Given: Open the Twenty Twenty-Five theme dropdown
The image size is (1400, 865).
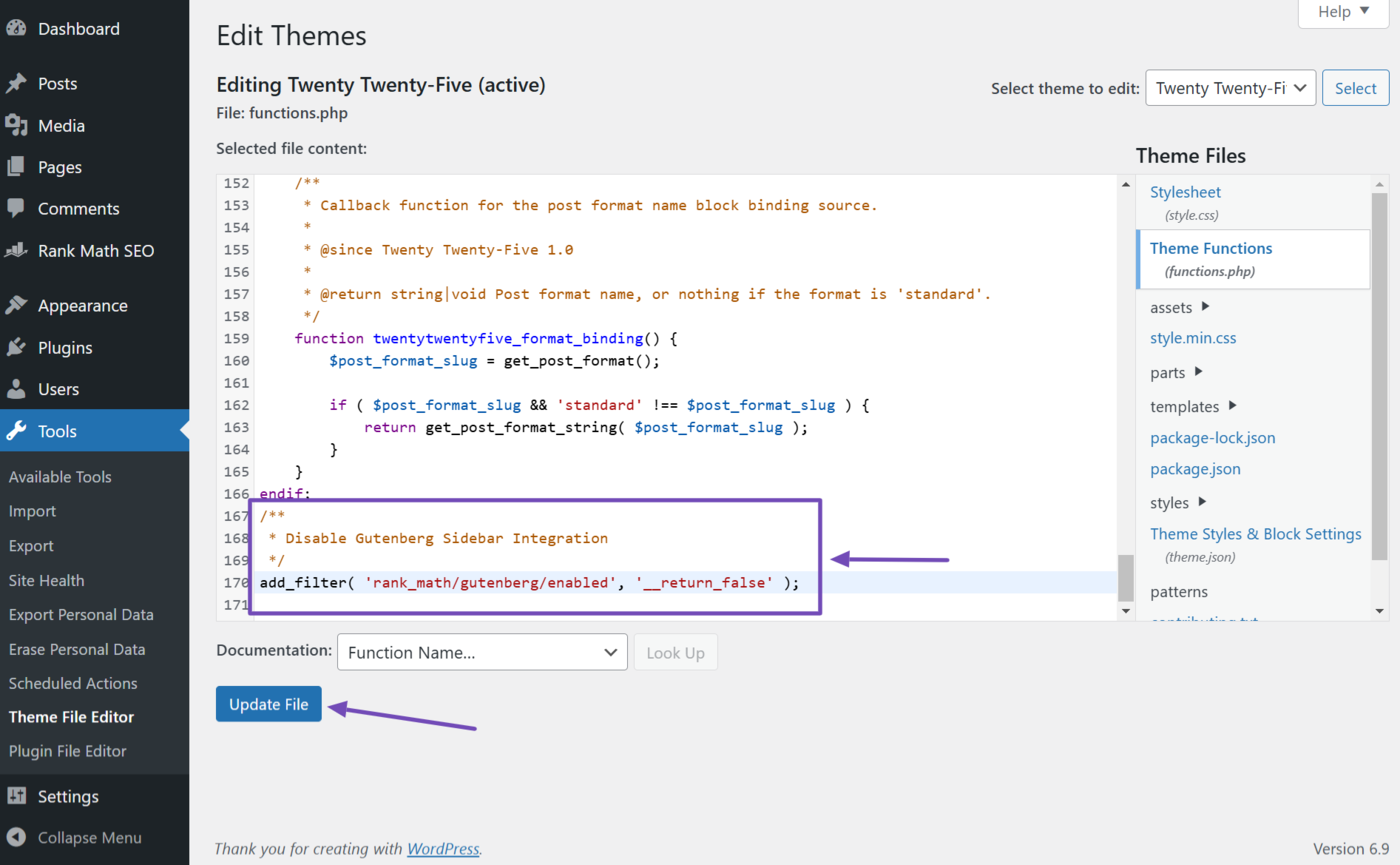Looking at the screenshot, I should 1230,88.
